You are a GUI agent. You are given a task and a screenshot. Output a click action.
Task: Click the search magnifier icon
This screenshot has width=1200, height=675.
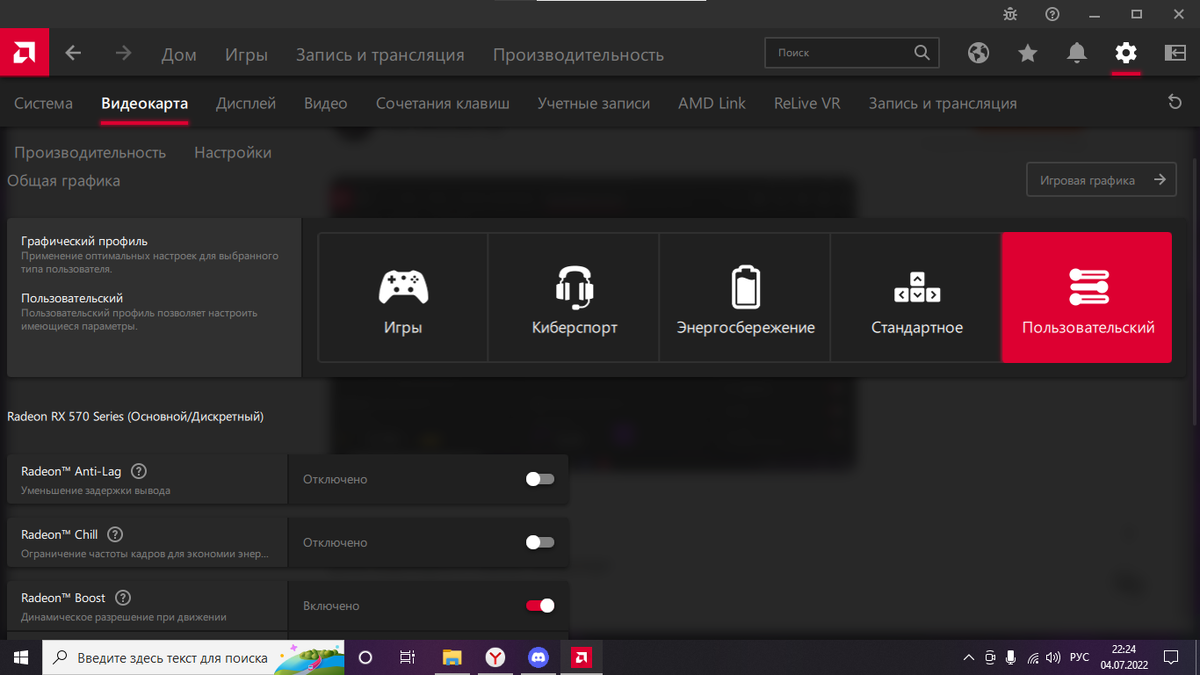(921, 53)
